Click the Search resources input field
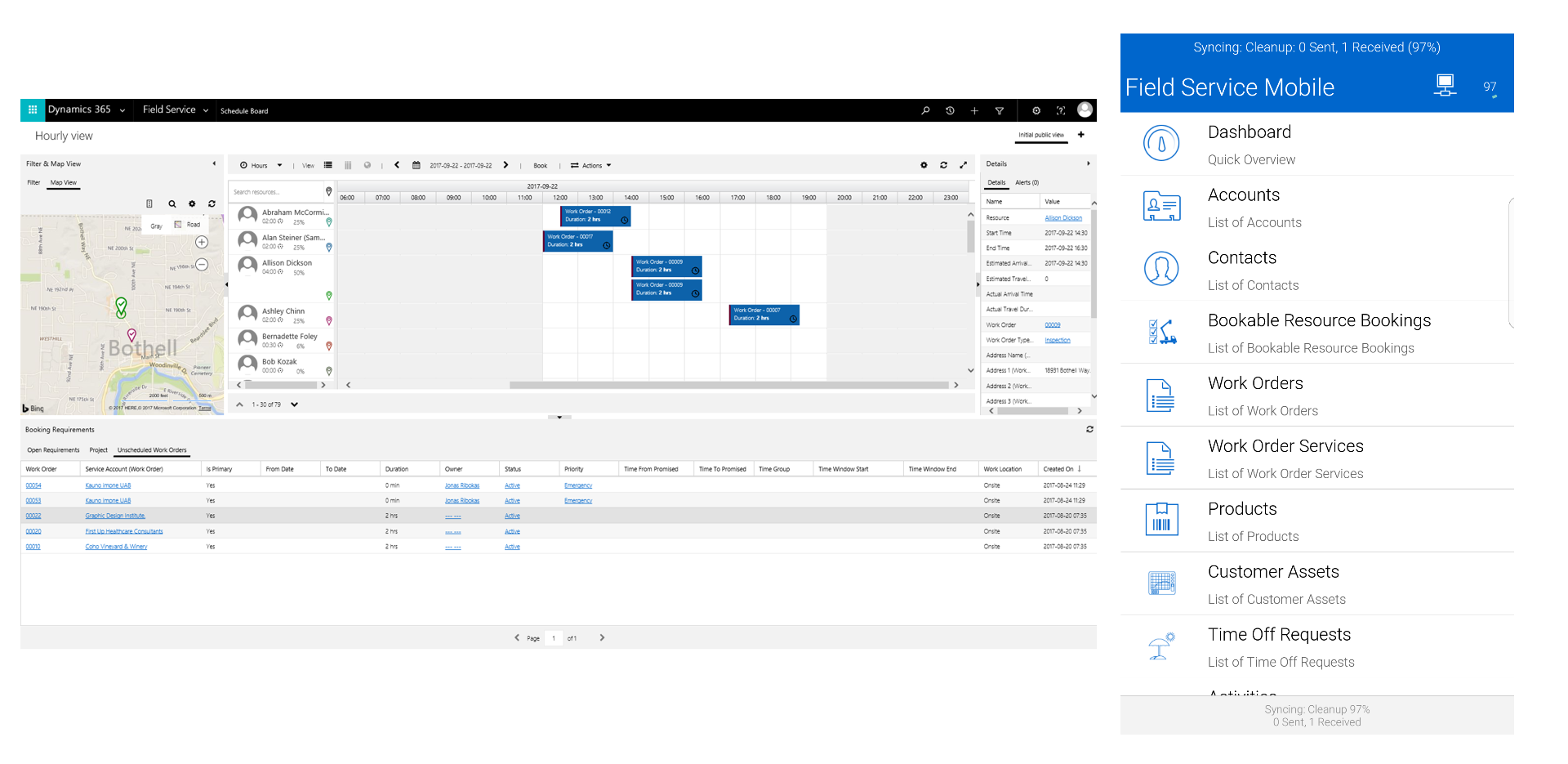 pyautogui.click(x=277, y=192)
